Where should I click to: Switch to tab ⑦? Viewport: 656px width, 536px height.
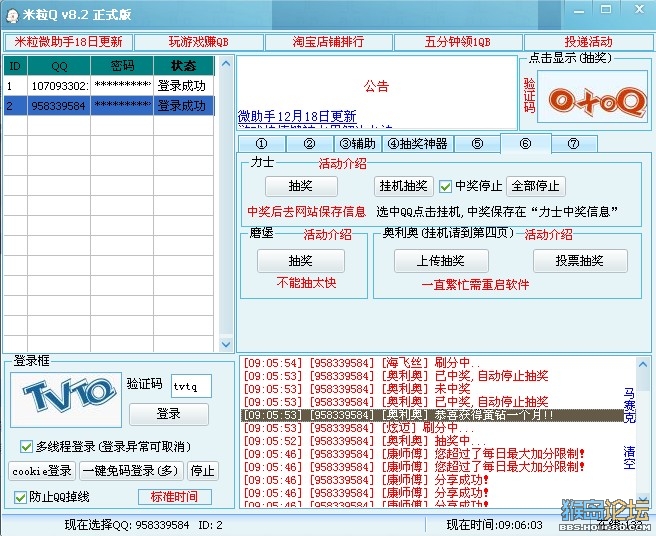pyautogui.click(x=574, y=144)
